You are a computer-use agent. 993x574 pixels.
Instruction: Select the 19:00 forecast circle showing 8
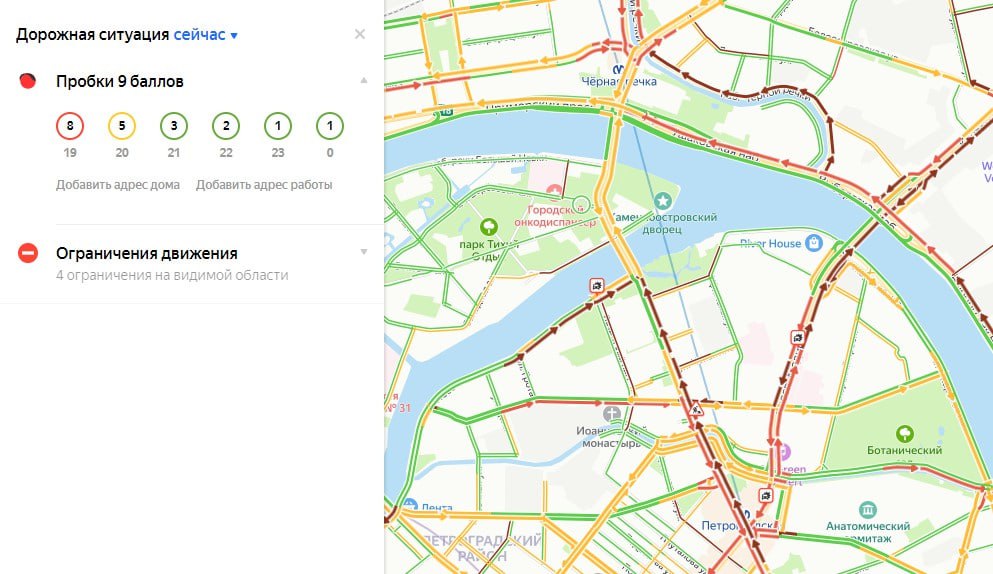pyautogui.click(x=70, y=127)
